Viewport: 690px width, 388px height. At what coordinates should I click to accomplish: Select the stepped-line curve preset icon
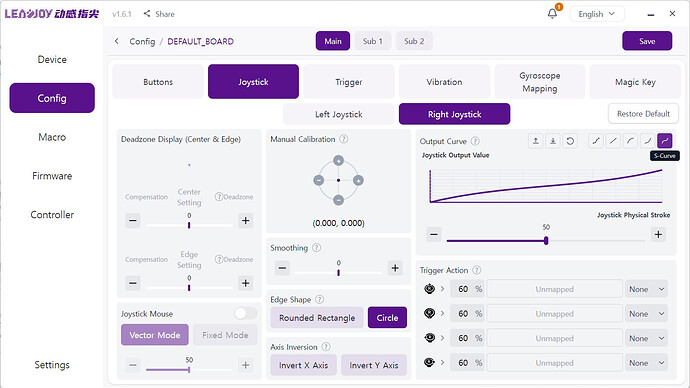point(596,141)
